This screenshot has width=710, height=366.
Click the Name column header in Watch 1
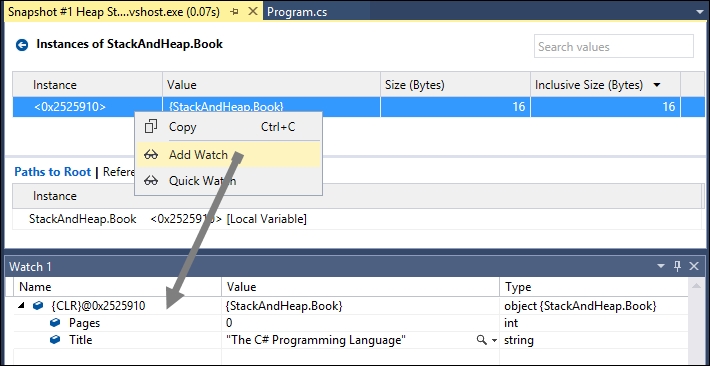point(118,287)
